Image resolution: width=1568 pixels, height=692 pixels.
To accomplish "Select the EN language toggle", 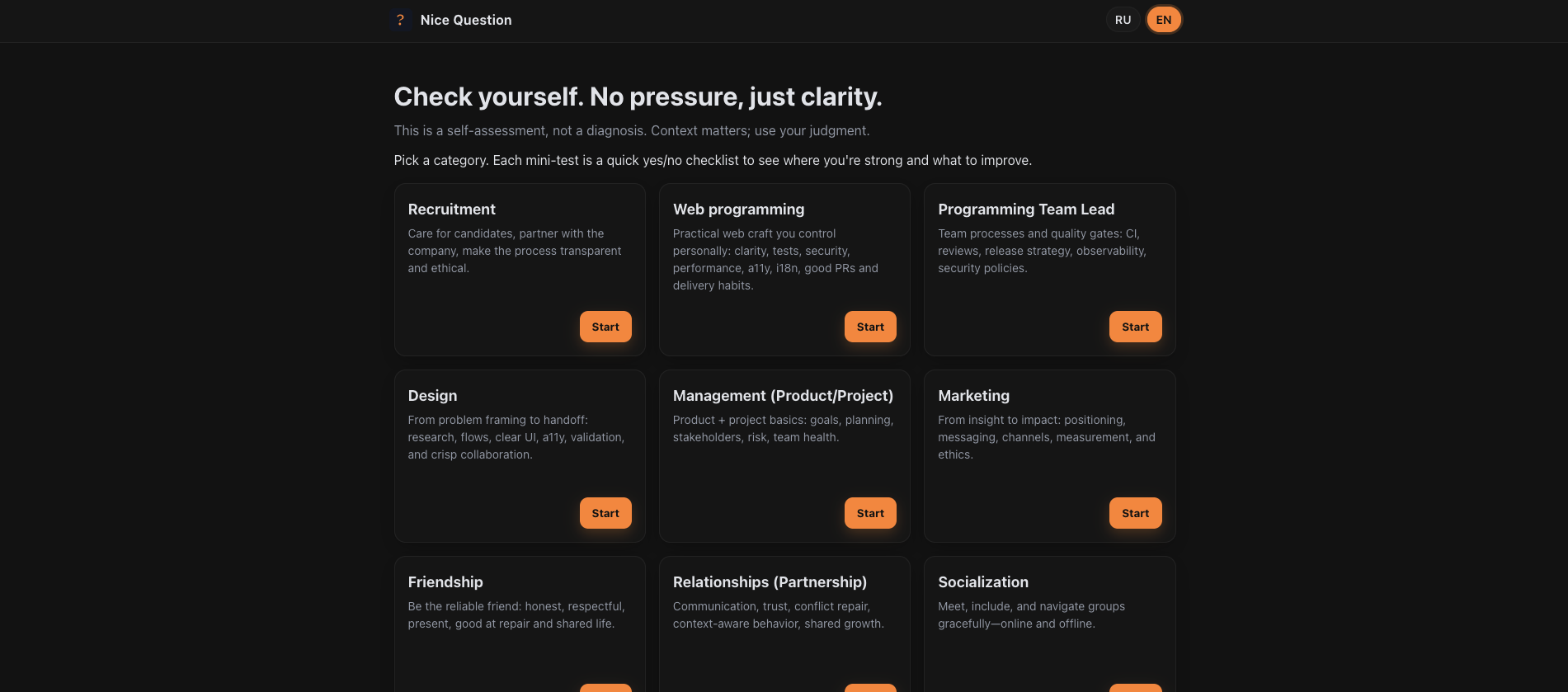I will [1163, 20].
